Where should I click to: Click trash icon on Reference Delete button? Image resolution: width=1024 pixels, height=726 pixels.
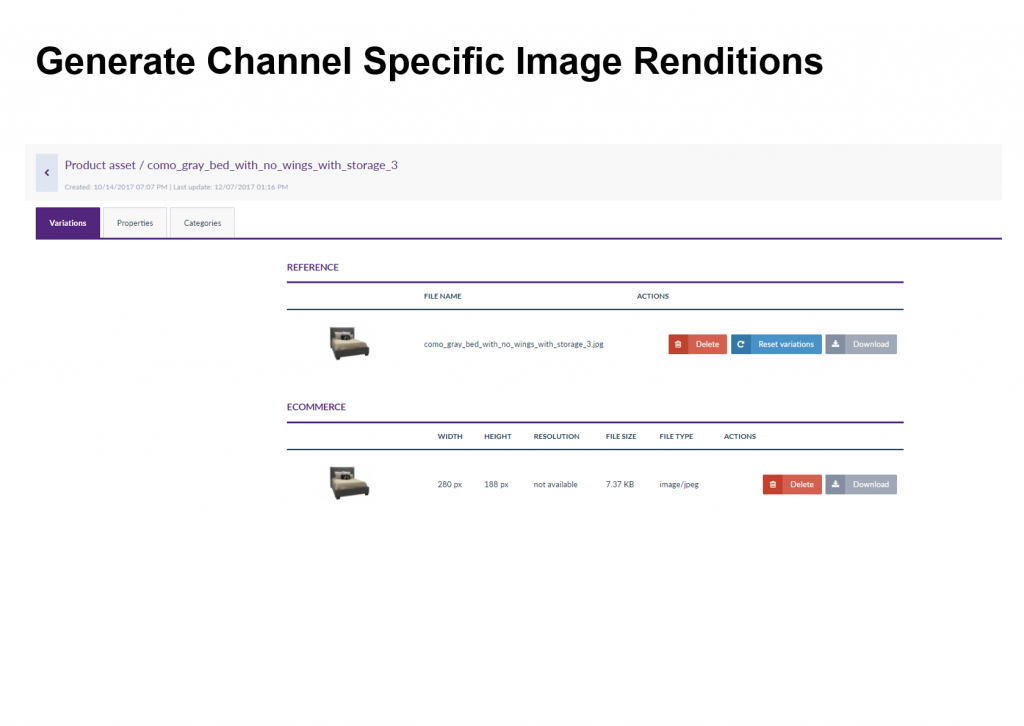tap(678, 344)
